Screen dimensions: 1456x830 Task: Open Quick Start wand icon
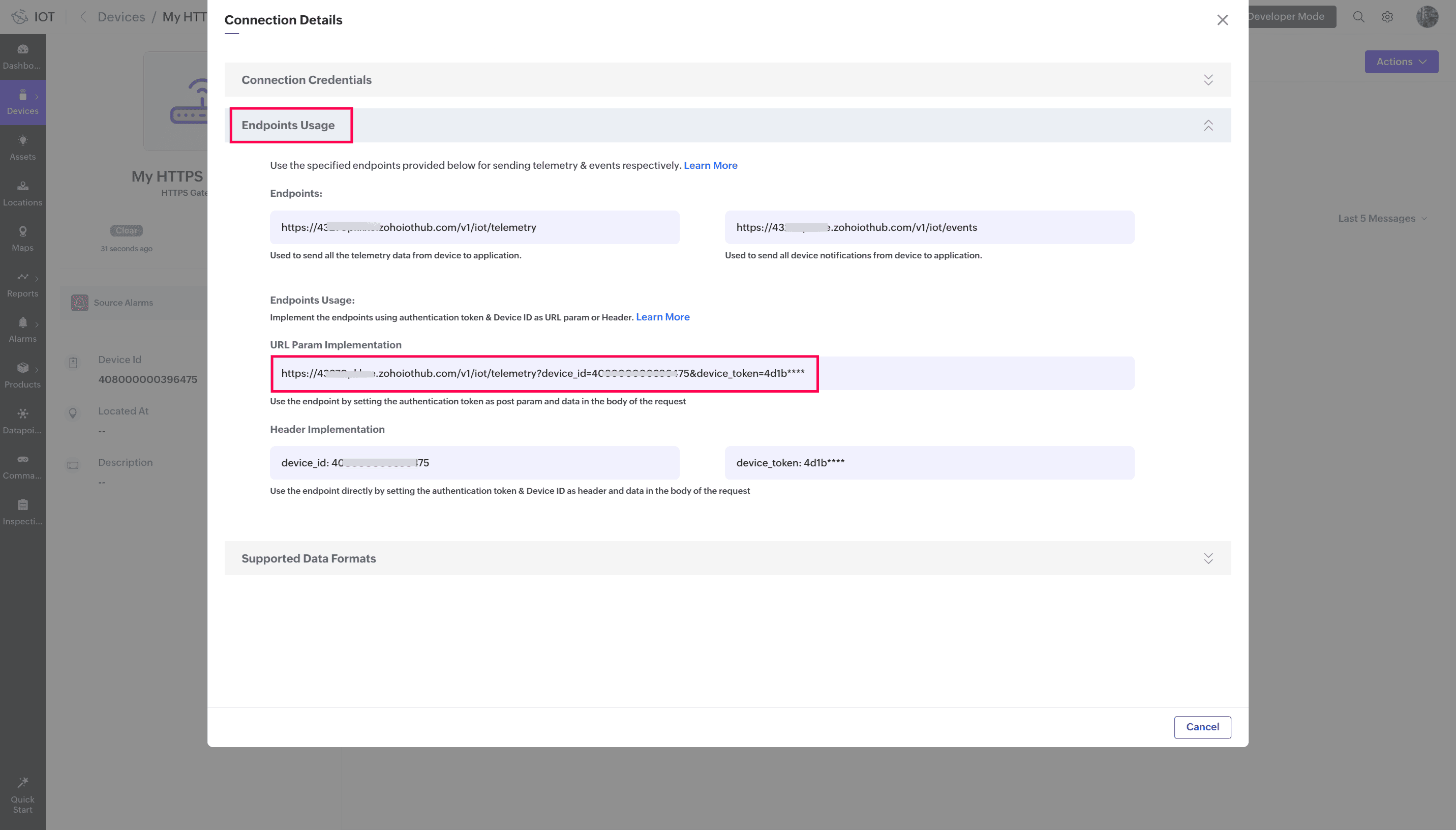point(22,784)
